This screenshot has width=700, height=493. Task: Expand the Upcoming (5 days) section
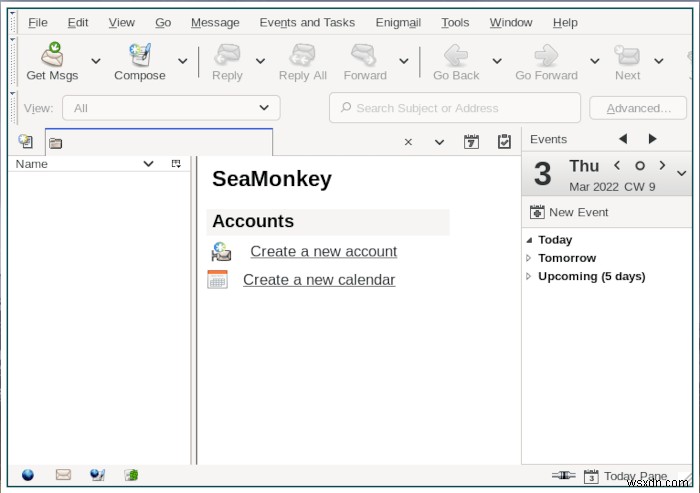[x=529, y=276]
